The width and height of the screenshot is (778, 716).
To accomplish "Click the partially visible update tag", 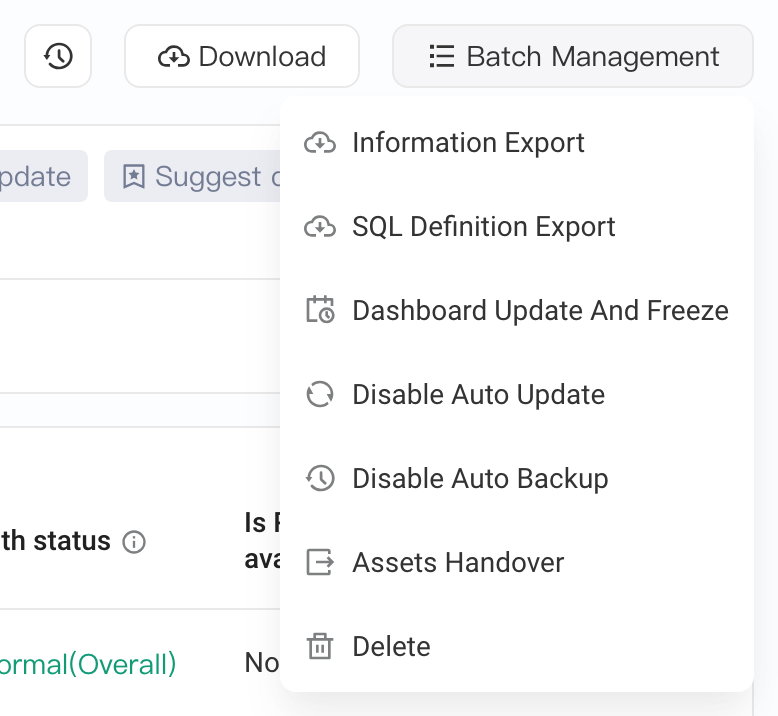I will (x=44, y=176).
